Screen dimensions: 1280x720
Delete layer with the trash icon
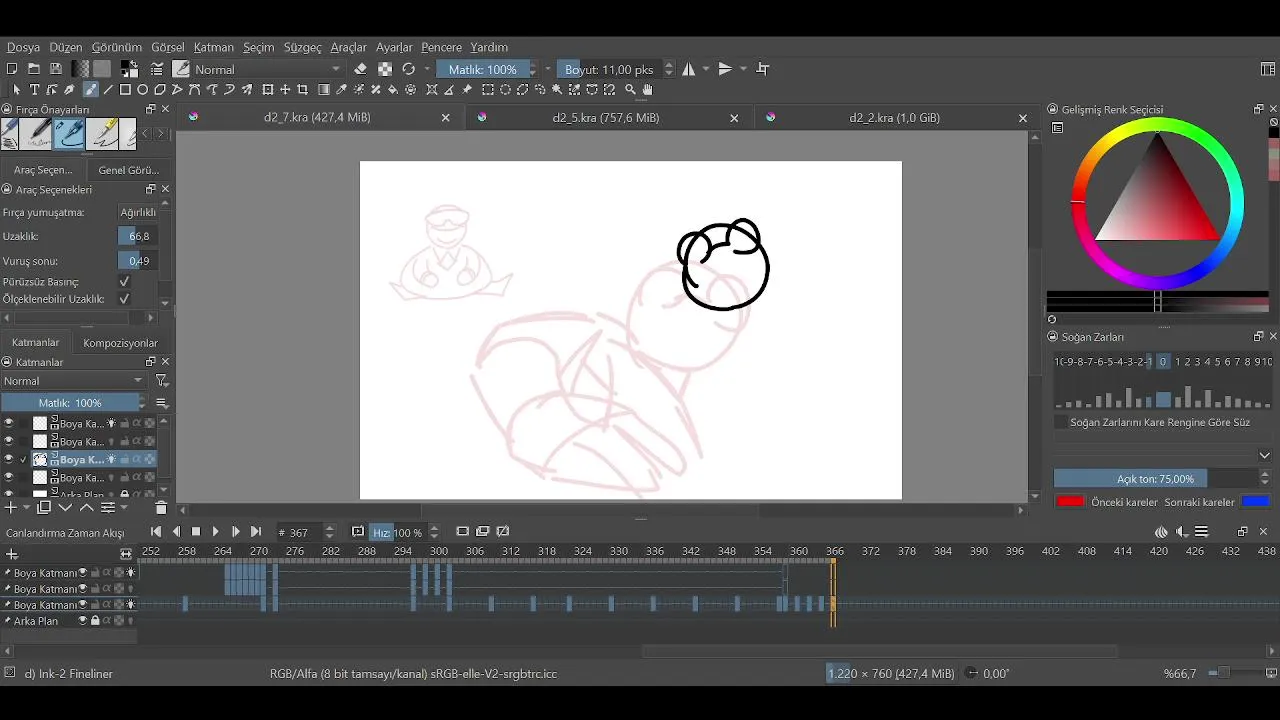point(161,508)
